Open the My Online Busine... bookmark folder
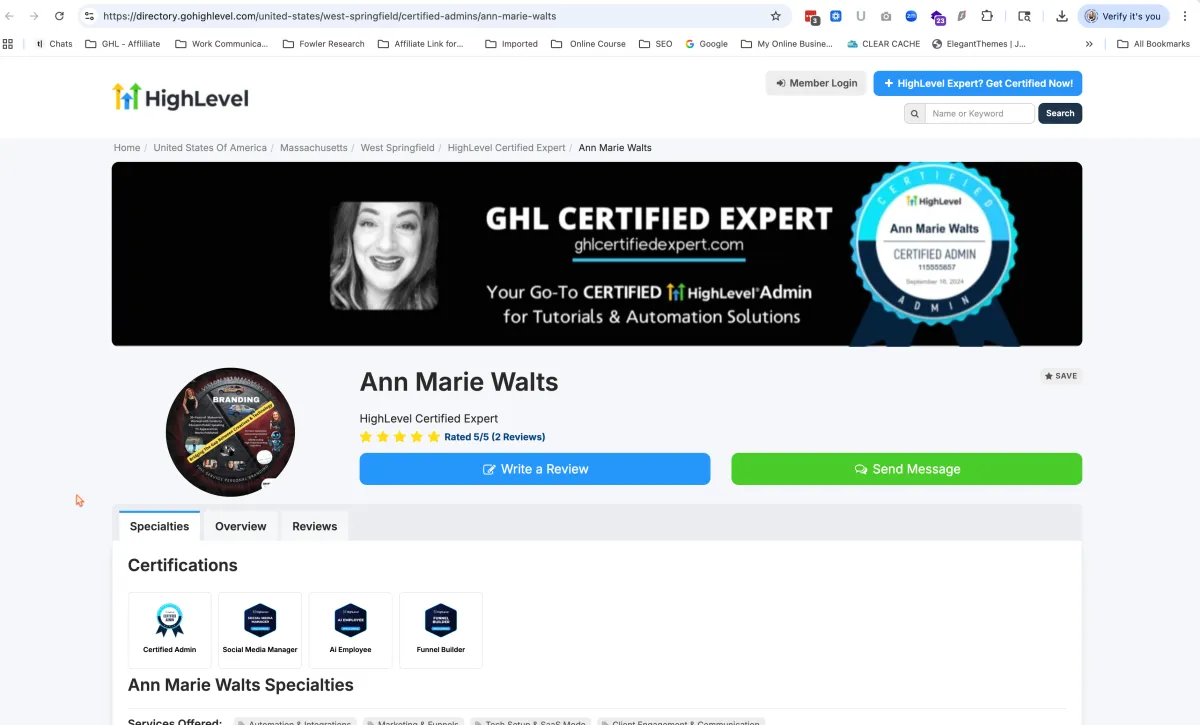Screen dimensions: 1200x725 pyautogui.click(x=787, y=44)
